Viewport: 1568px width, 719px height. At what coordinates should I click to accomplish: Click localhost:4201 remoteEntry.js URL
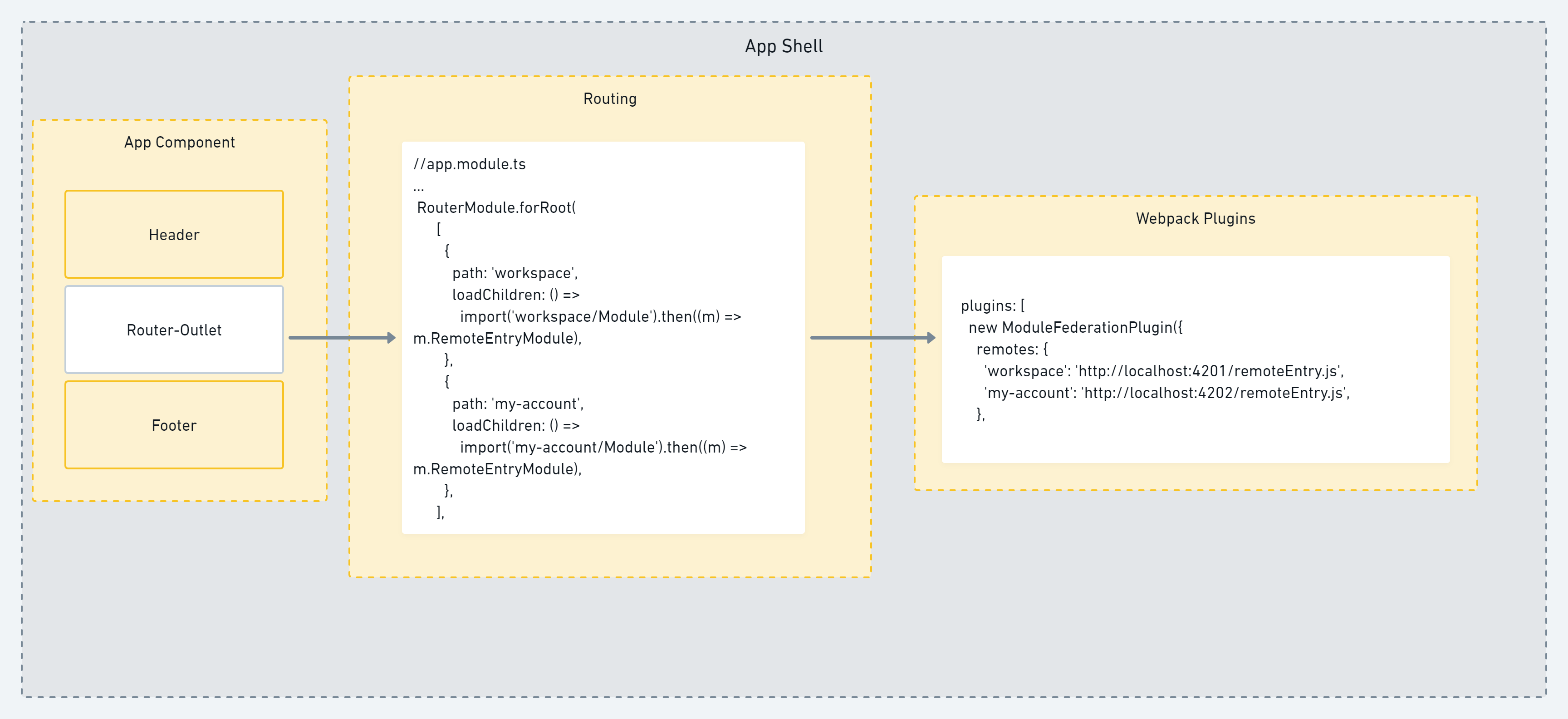(x=1208, y=371)
